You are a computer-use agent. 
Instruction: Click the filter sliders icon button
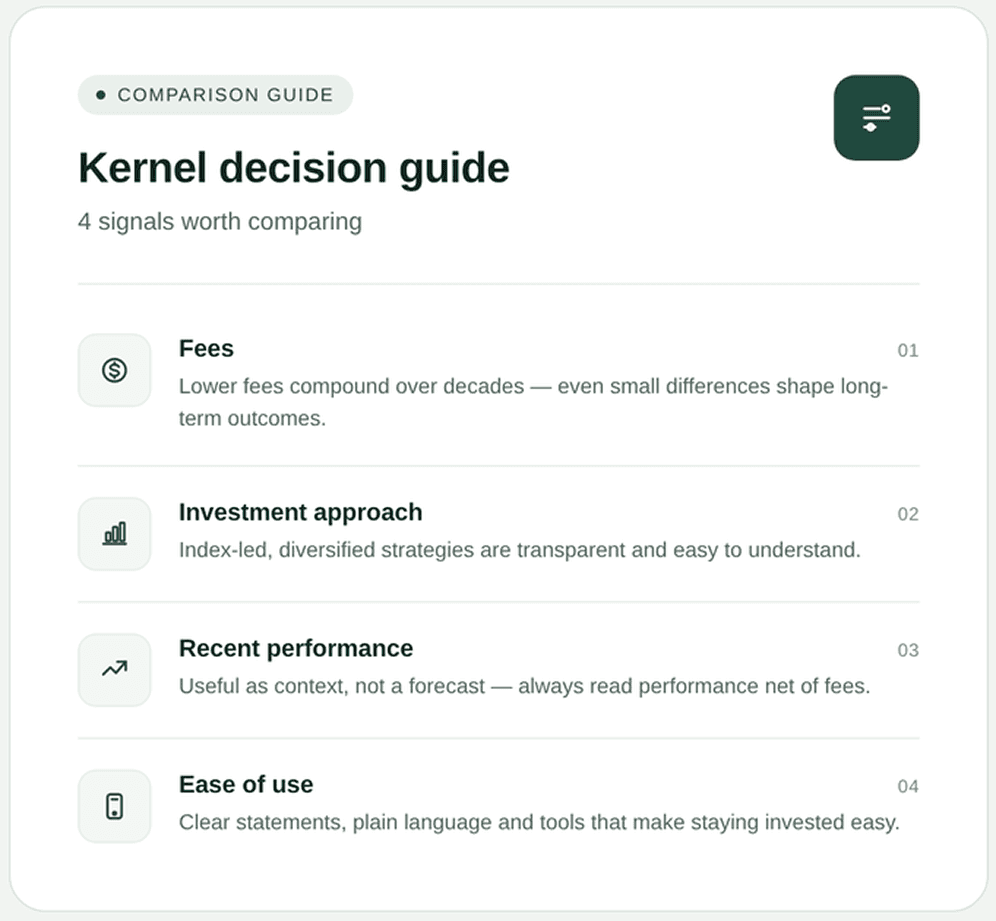click(876, 118)
